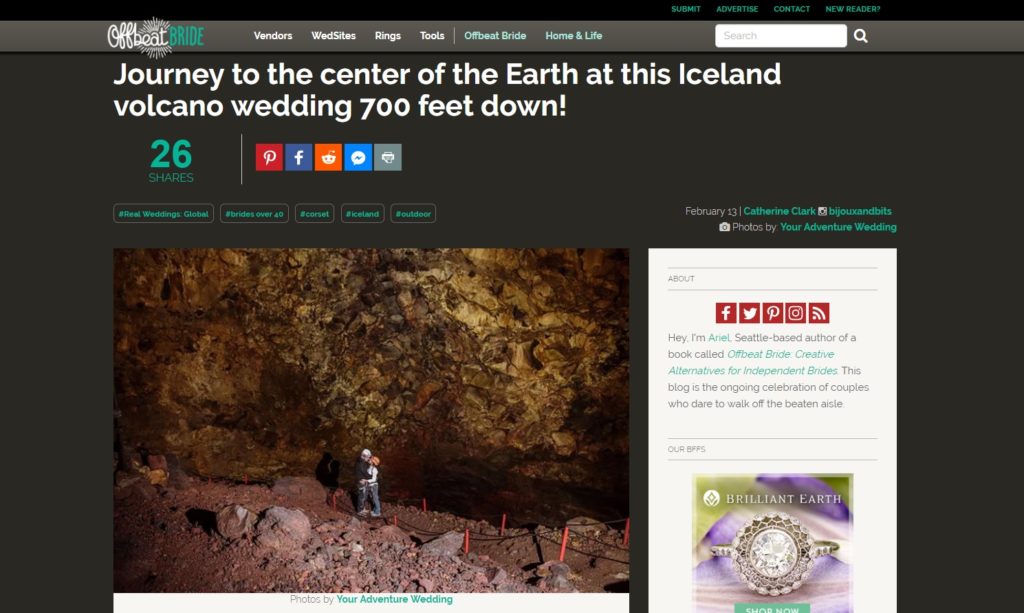Click the #iceland tag

[362, 213]
